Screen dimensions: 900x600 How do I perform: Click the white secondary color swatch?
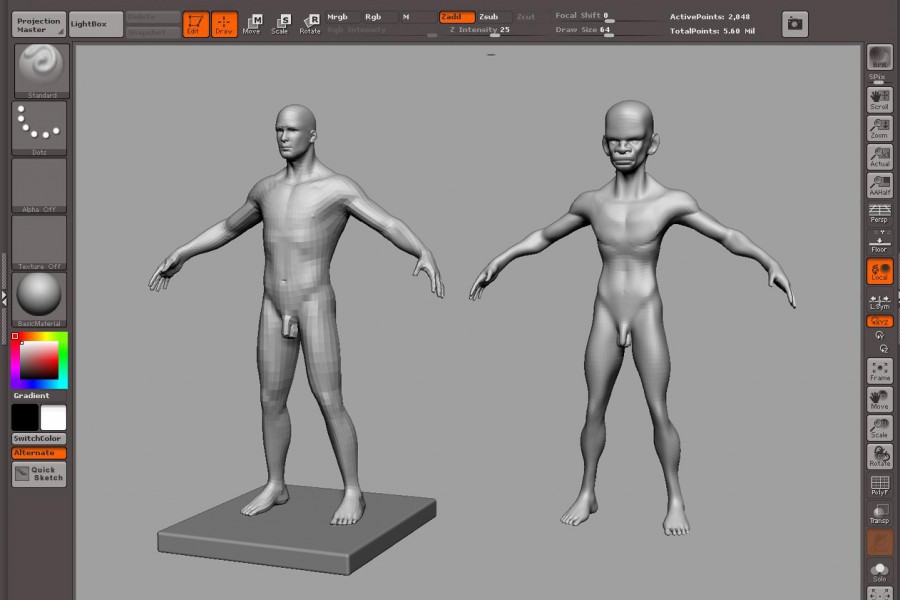pos(53,417)
